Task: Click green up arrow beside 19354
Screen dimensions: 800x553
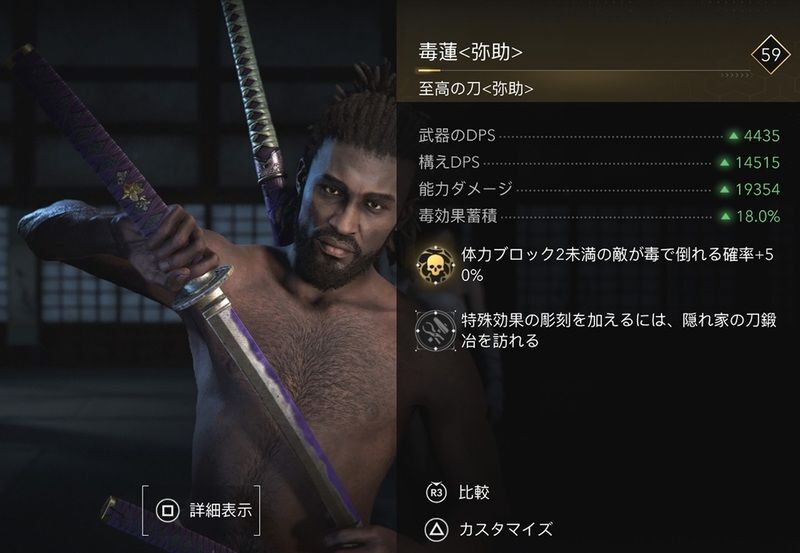Action: click(724, 189)
